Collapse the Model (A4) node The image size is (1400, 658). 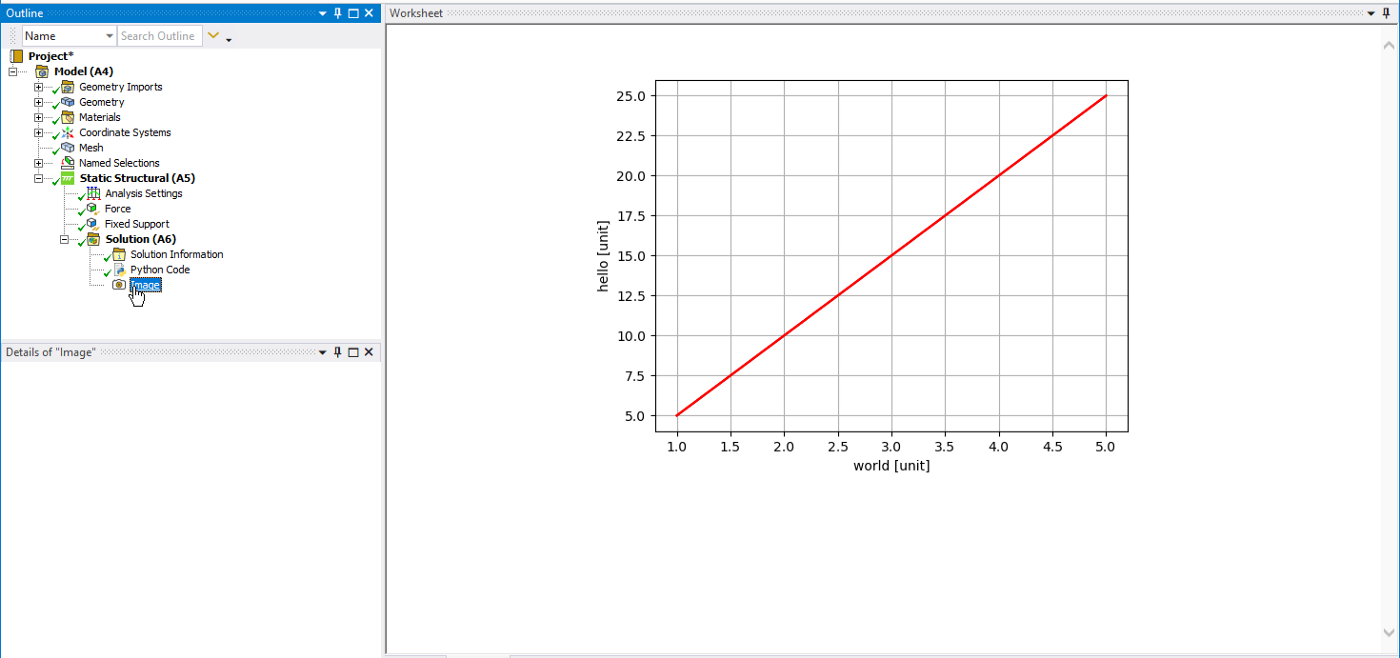(x=14, y=72)
